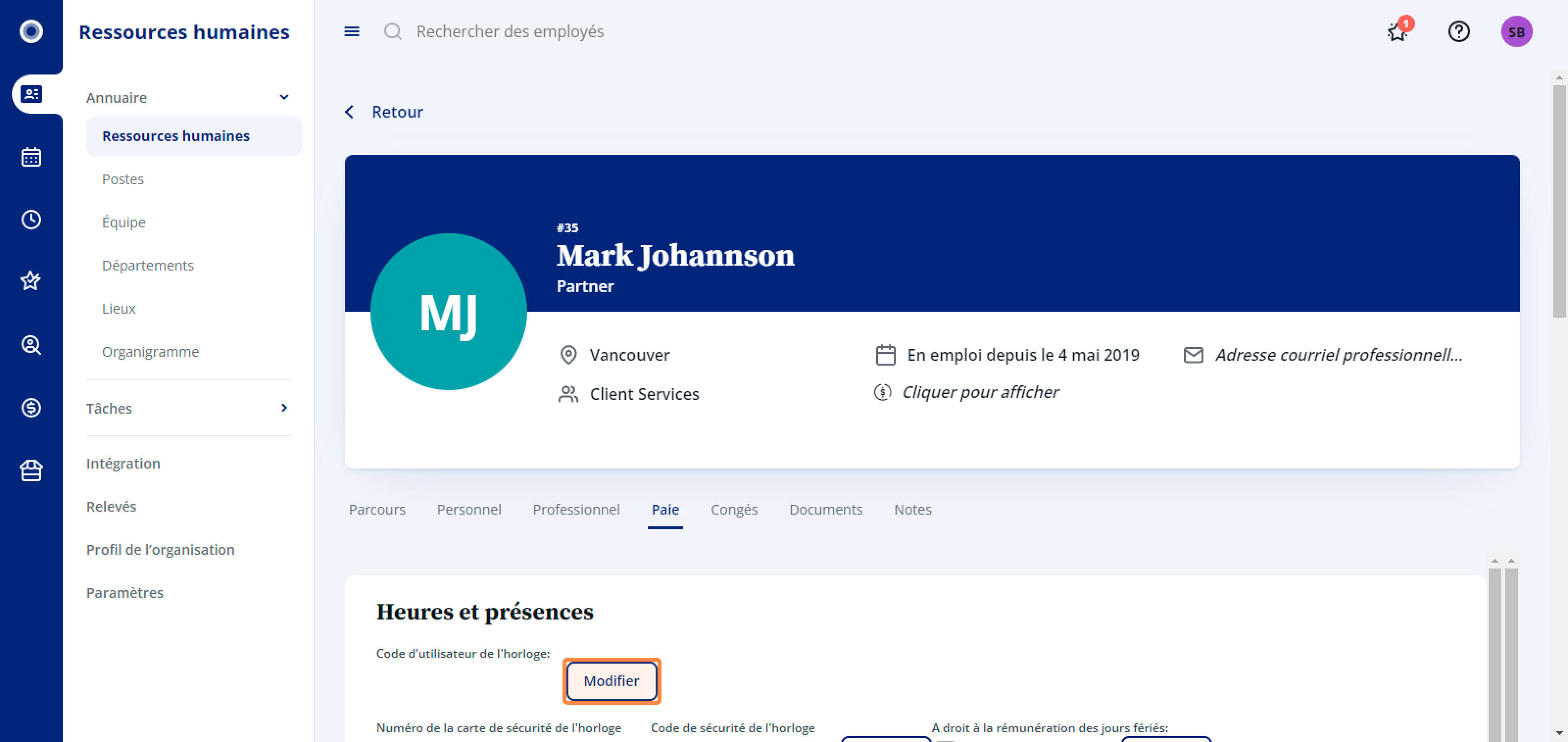1568x742 pixels.
Task: Click the marketplace store sidebar icon
Action: [31, 470]
